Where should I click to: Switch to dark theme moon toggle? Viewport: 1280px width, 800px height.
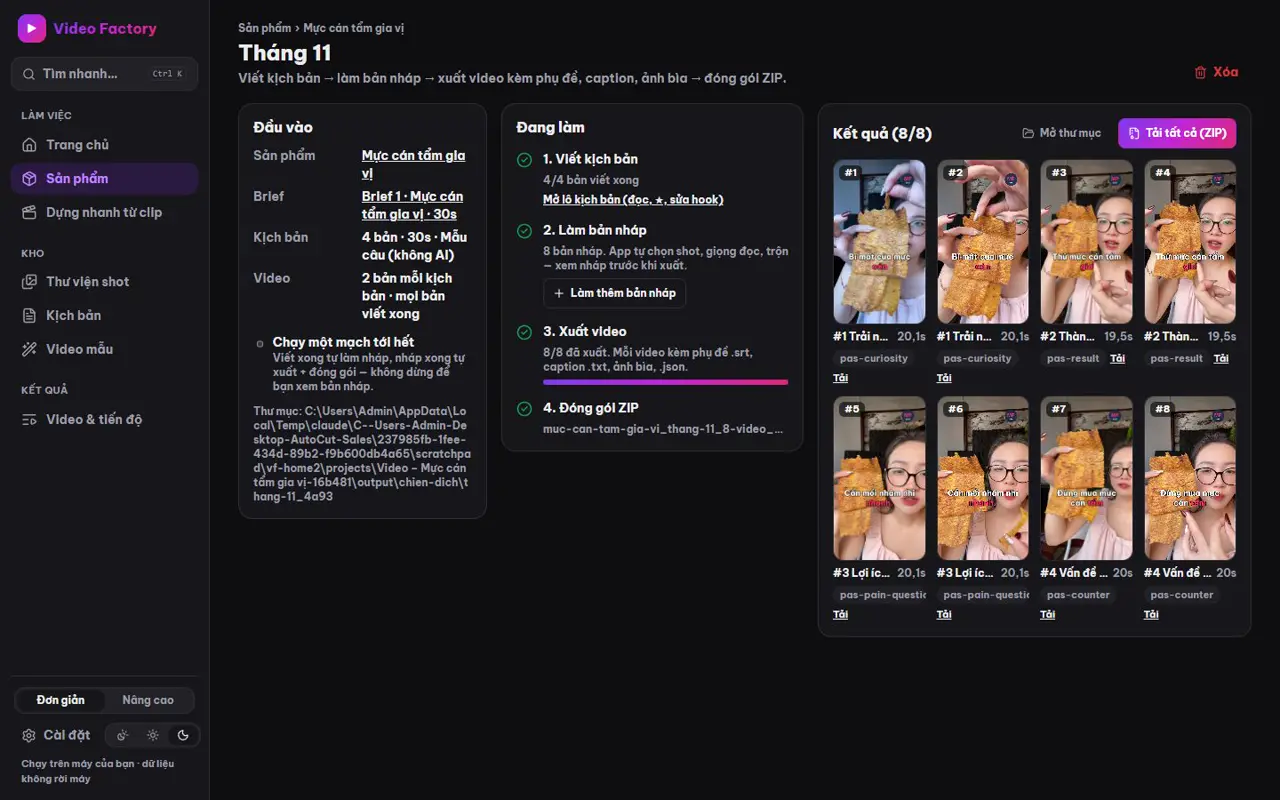coord(183,735)
